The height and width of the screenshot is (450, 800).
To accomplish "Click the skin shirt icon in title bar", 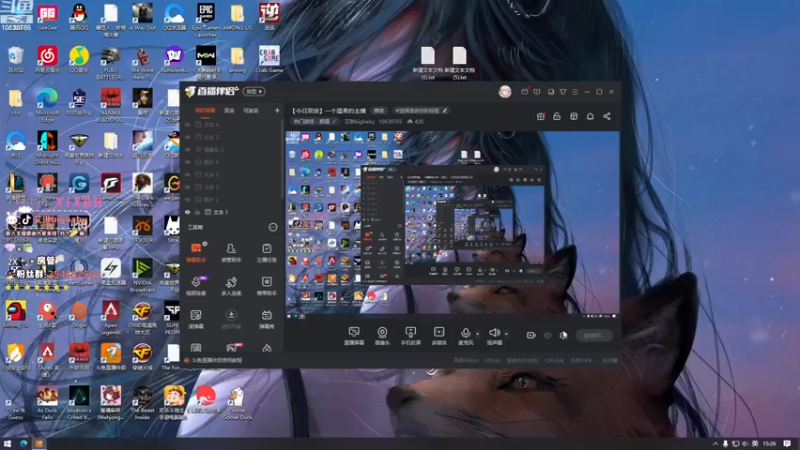I will point(563,92).
